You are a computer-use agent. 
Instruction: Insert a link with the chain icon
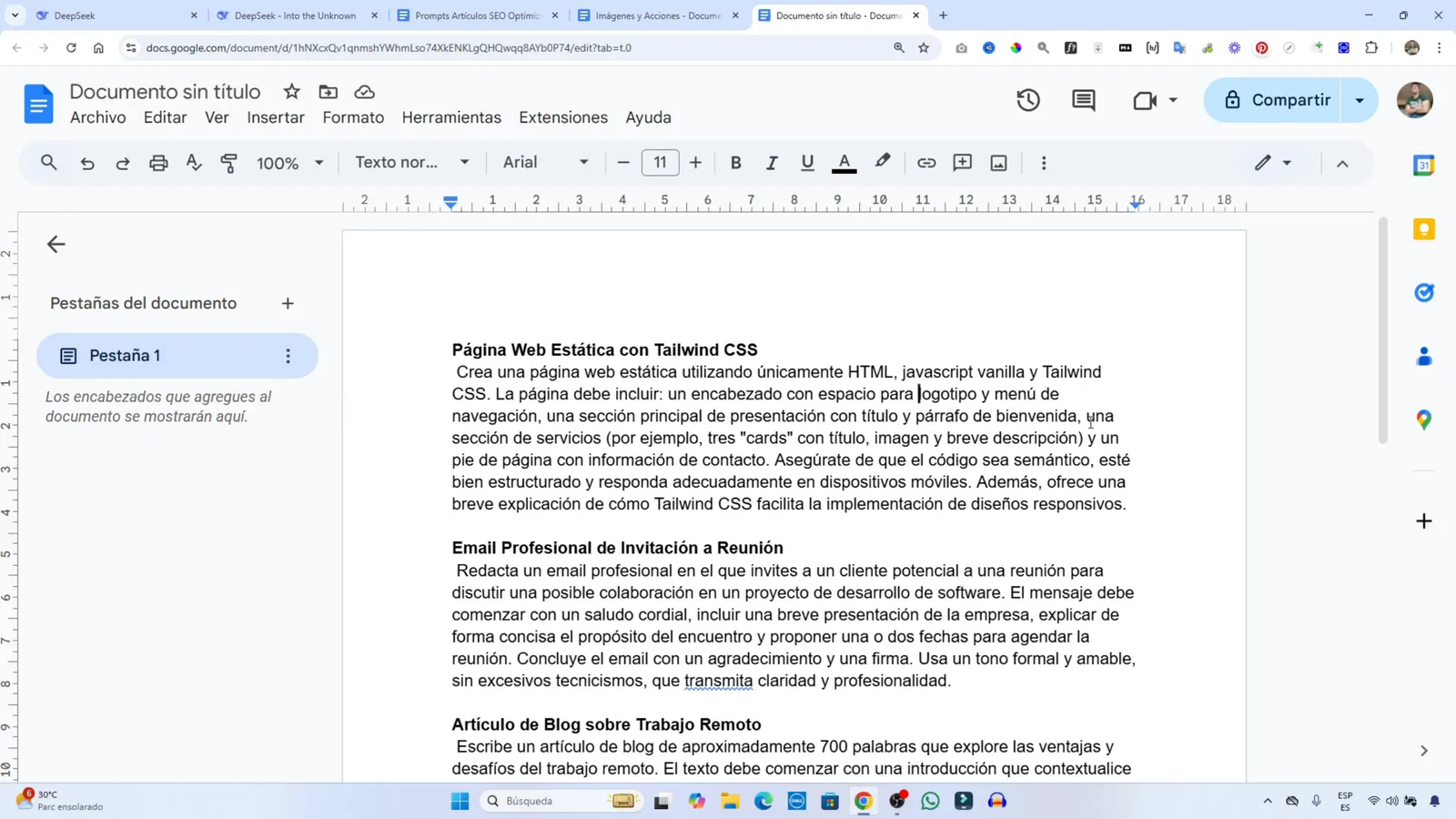[925, 163]
